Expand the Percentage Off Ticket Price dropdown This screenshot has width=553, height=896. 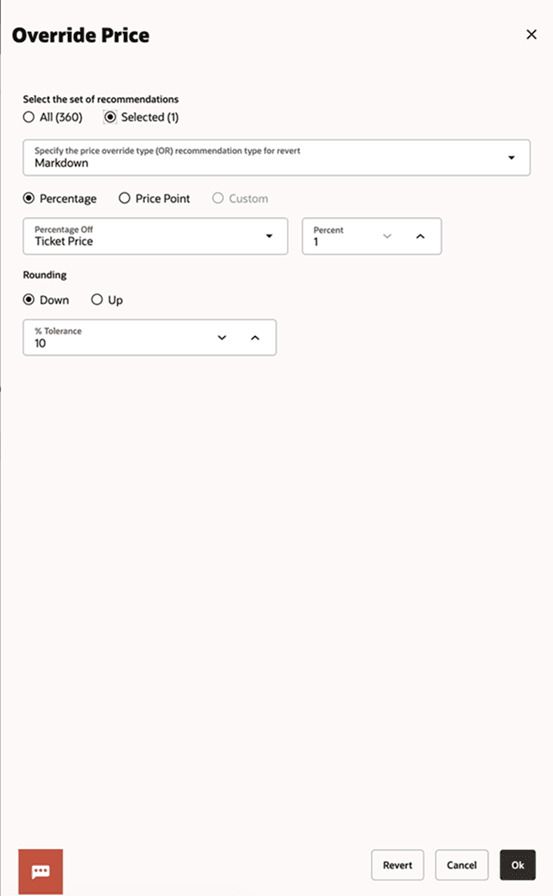[x=155, y=236]
